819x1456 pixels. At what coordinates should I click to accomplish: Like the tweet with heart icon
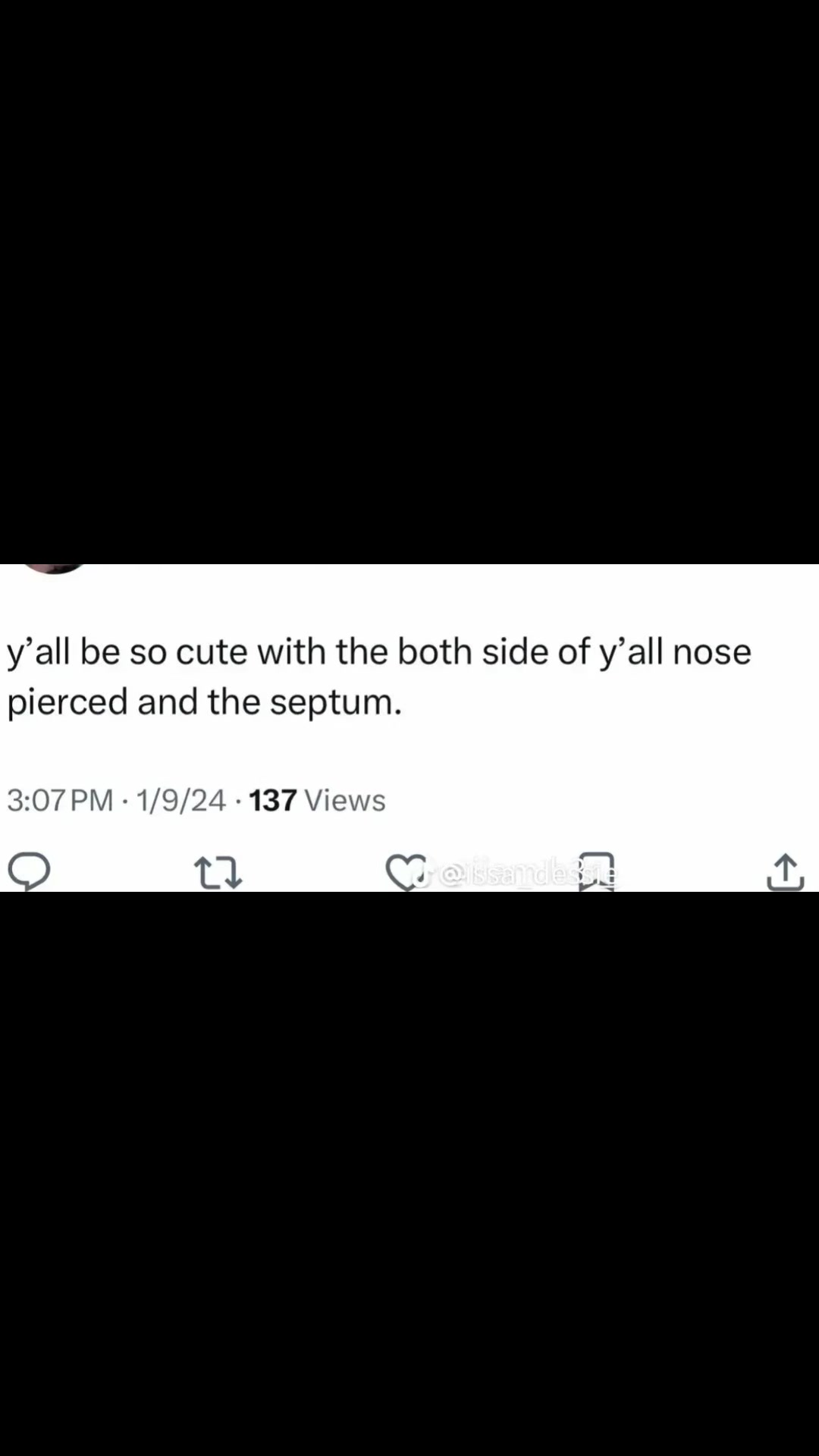(405, 872)
